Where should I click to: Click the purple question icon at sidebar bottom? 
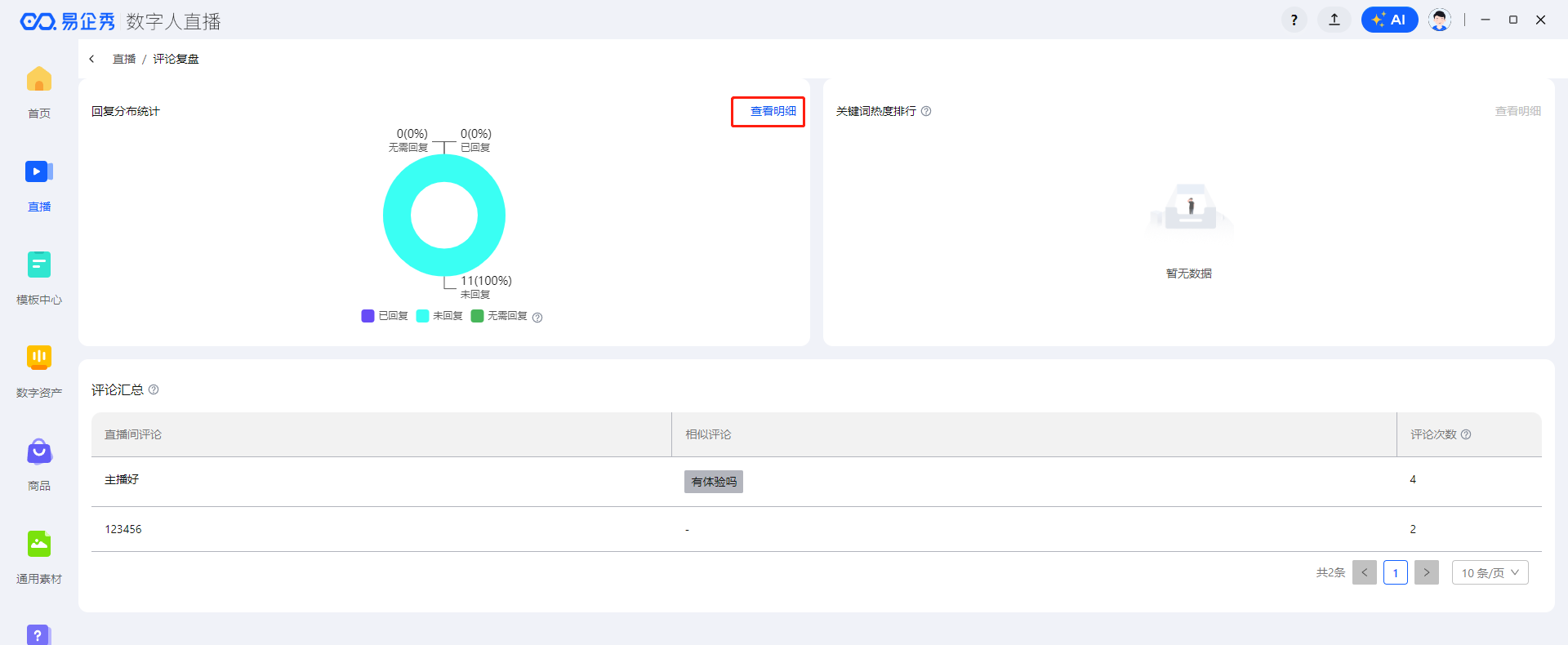(x=39, y=634)
